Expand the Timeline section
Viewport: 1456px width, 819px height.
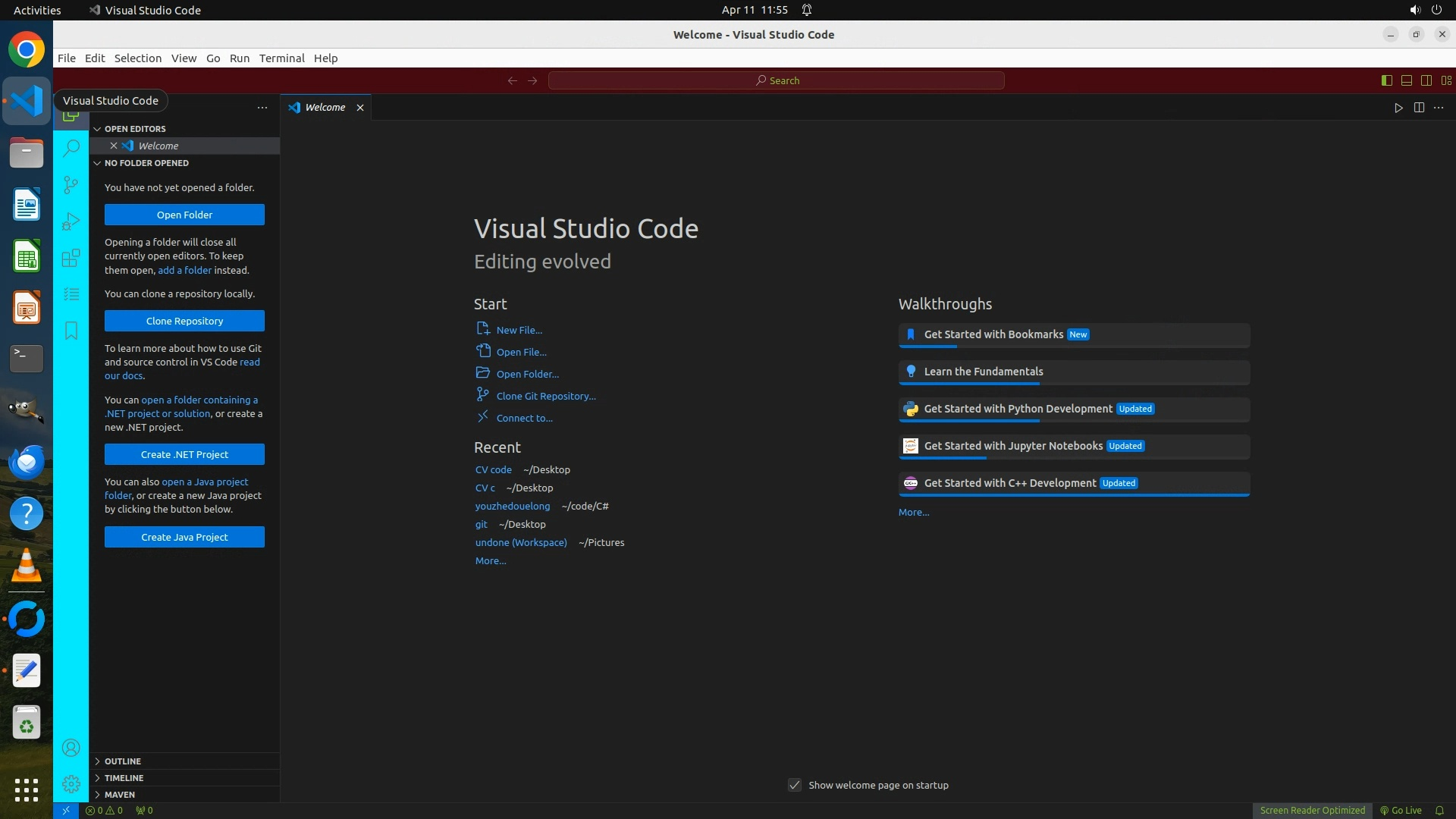coord(124,778)
